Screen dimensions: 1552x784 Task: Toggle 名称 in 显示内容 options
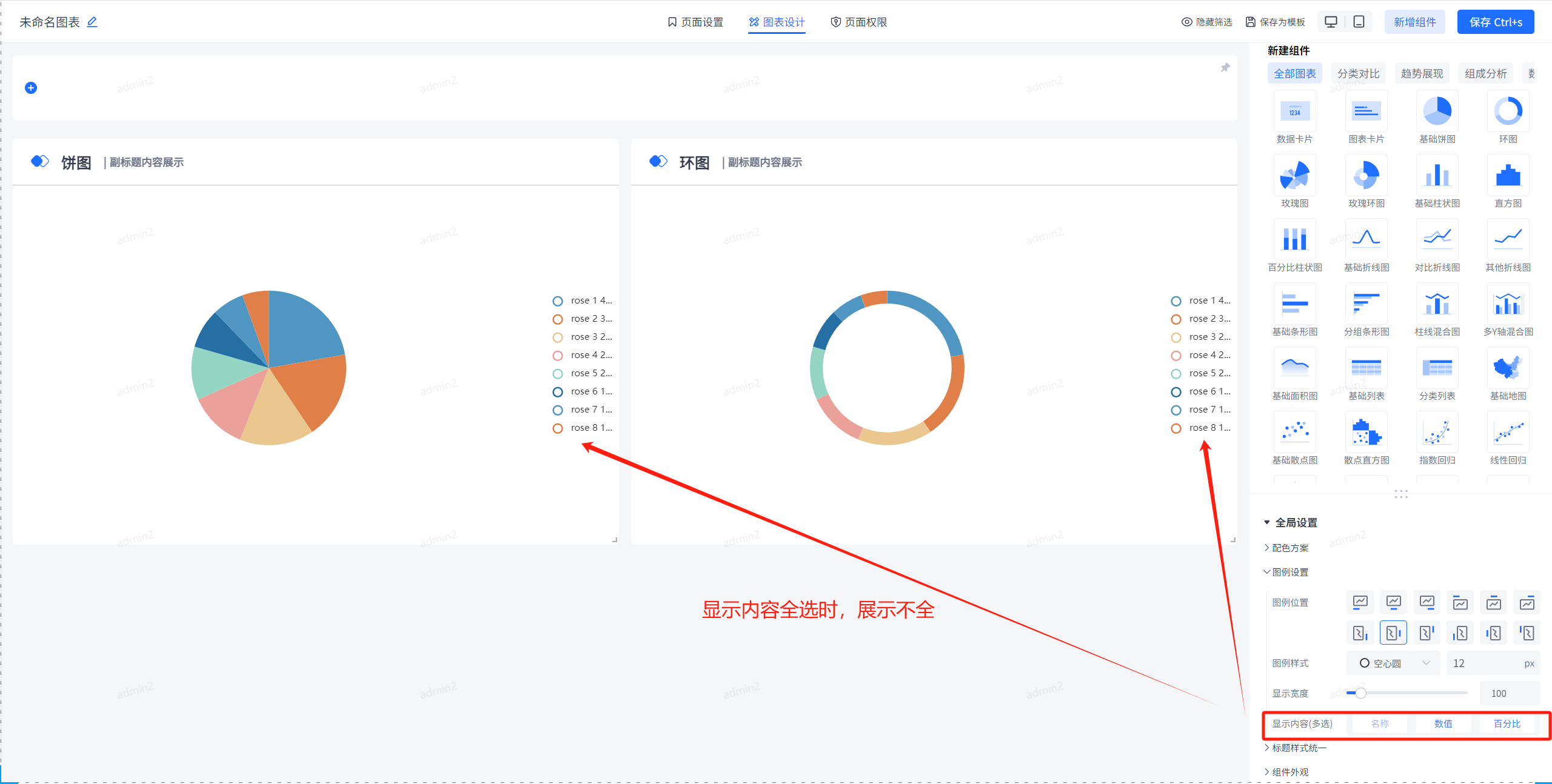pyautogui.click(x=1379, y=723)
